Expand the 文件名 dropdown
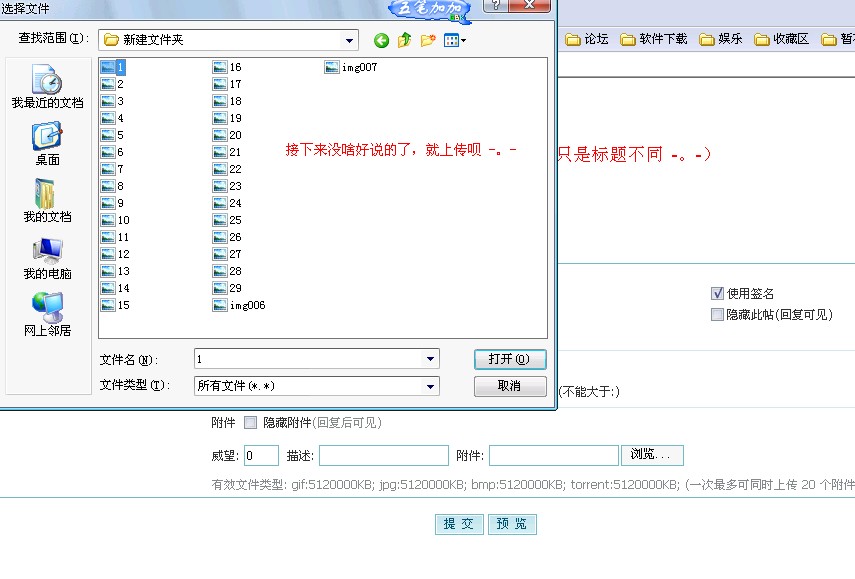The image size is (855, 579). pos(431,359)
